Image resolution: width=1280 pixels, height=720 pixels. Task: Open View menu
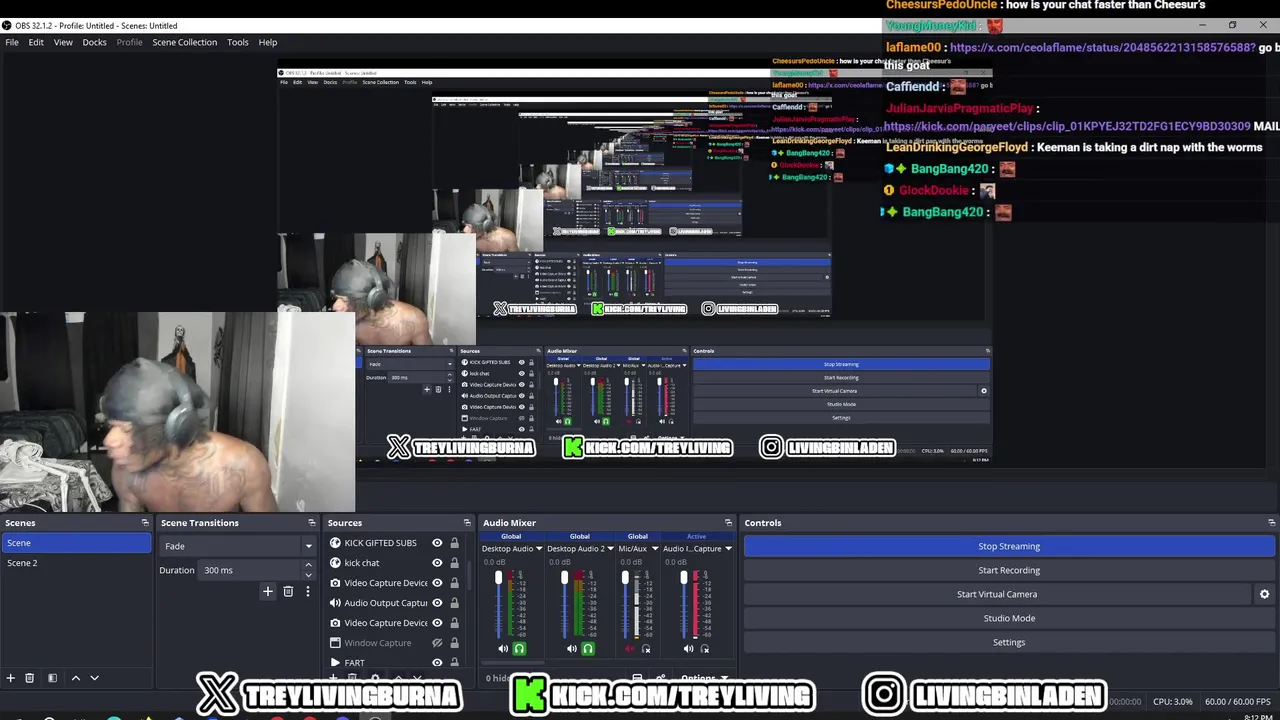point(63,42)
